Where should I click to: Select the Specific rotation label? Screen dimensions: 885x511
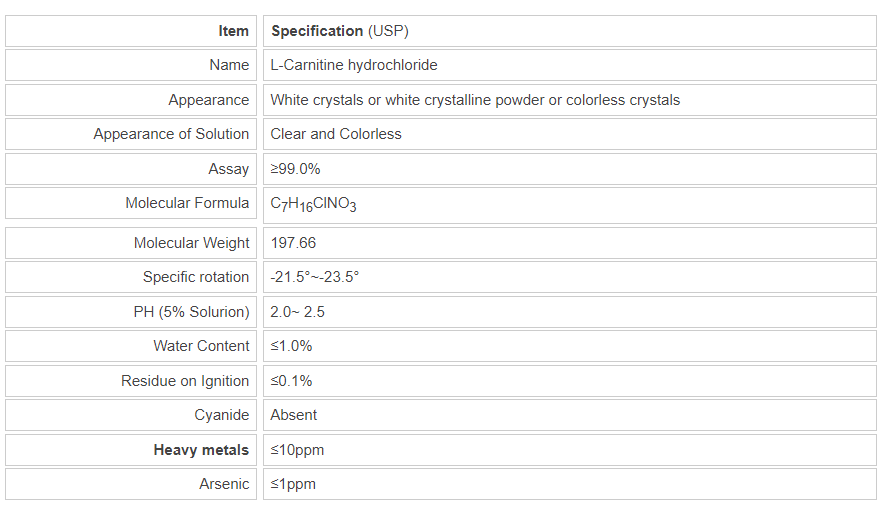click(x=196, y=277)
